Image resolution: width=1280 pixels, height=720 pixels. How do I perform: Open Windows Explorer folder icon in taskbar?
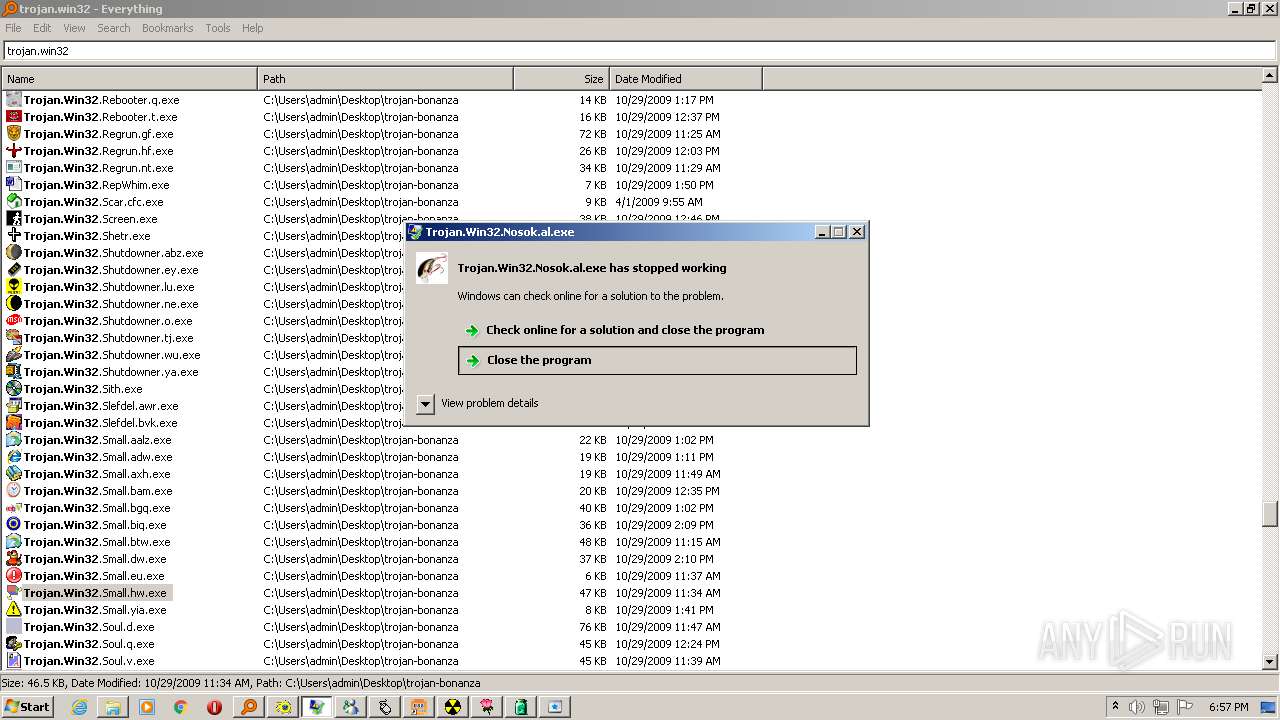[113, 707]
